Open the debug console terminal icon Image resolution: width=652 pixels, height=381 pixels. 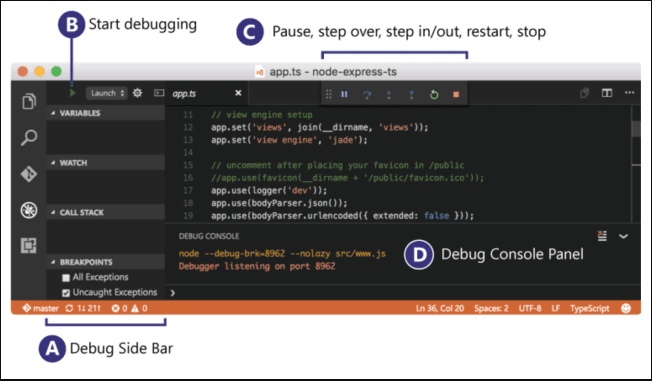coord(159,93)
